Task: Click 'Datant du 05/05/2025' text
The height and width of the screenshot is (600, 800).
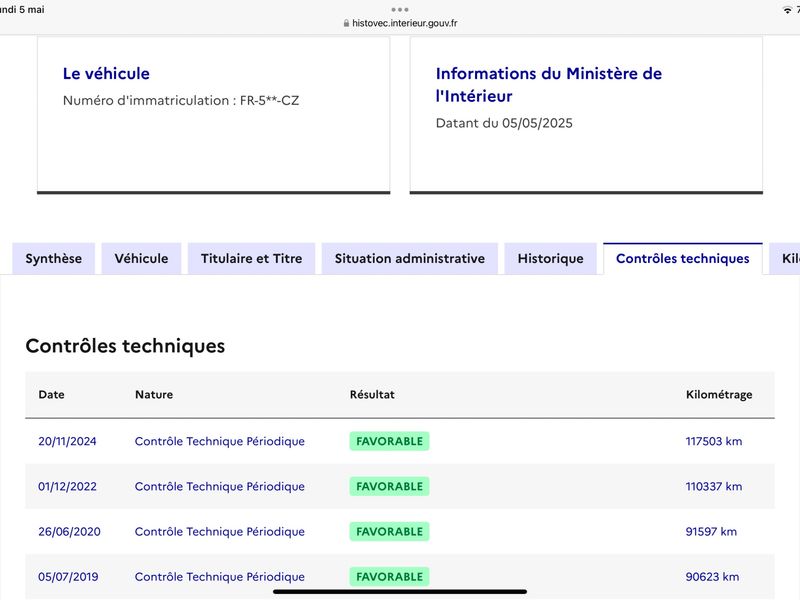Action: click(504, 123)
